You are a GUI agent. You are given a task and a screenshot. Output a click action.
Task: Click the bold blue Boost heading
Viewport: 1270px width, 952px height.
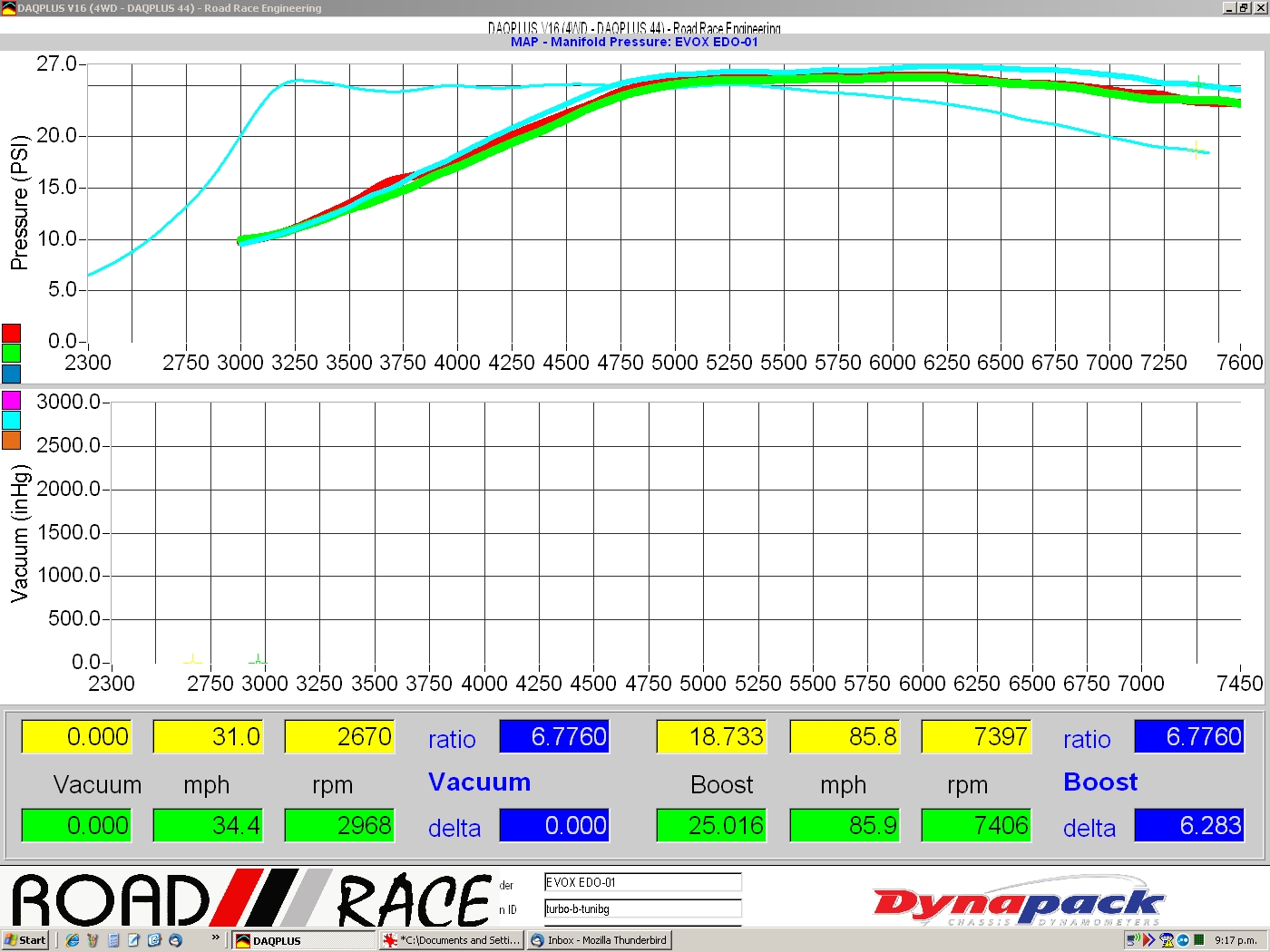pos(1100,782)
